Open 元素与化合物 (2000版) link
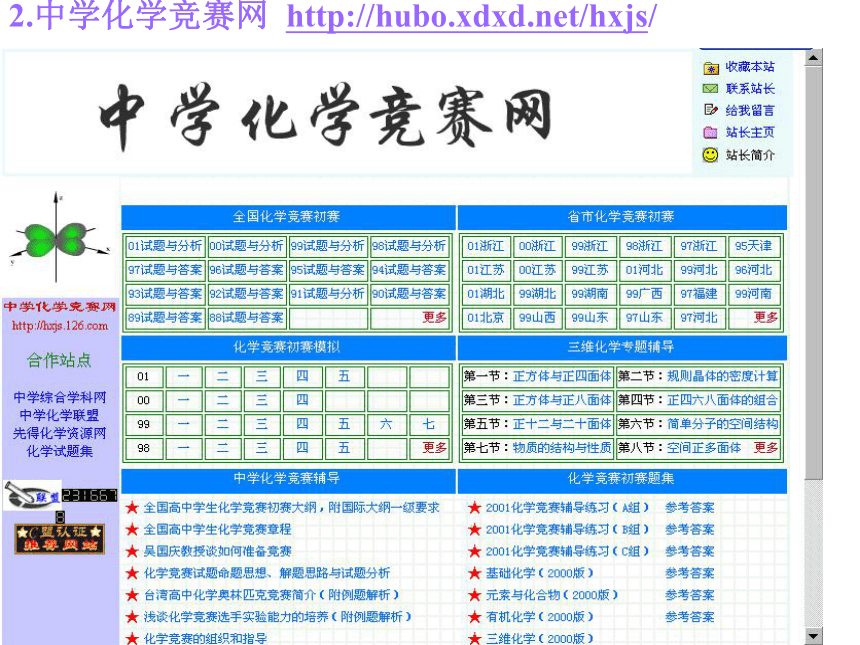Image resolution: width=860 pixels, height=645 pixels. pos(552,595)
